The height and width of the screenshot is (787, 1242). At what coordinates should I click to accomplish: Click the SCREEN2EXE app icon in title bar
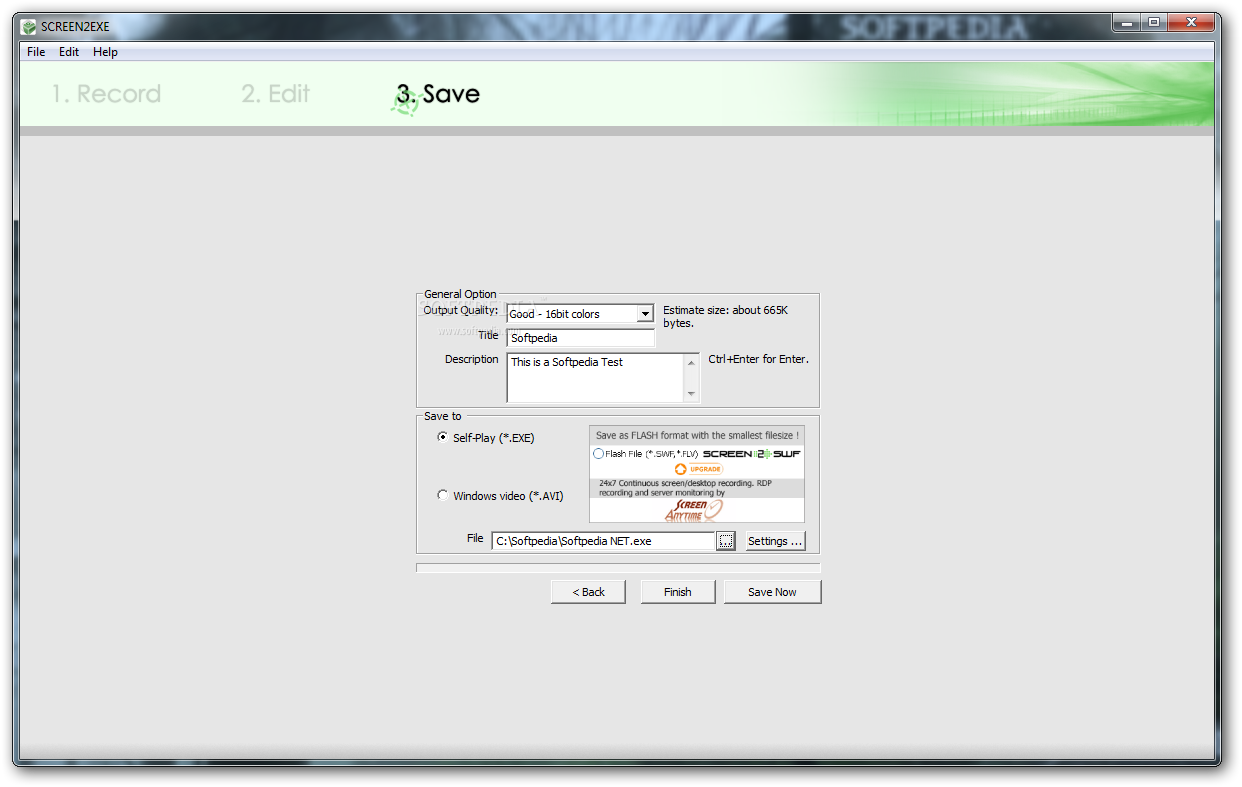click(x=30, y=26)
